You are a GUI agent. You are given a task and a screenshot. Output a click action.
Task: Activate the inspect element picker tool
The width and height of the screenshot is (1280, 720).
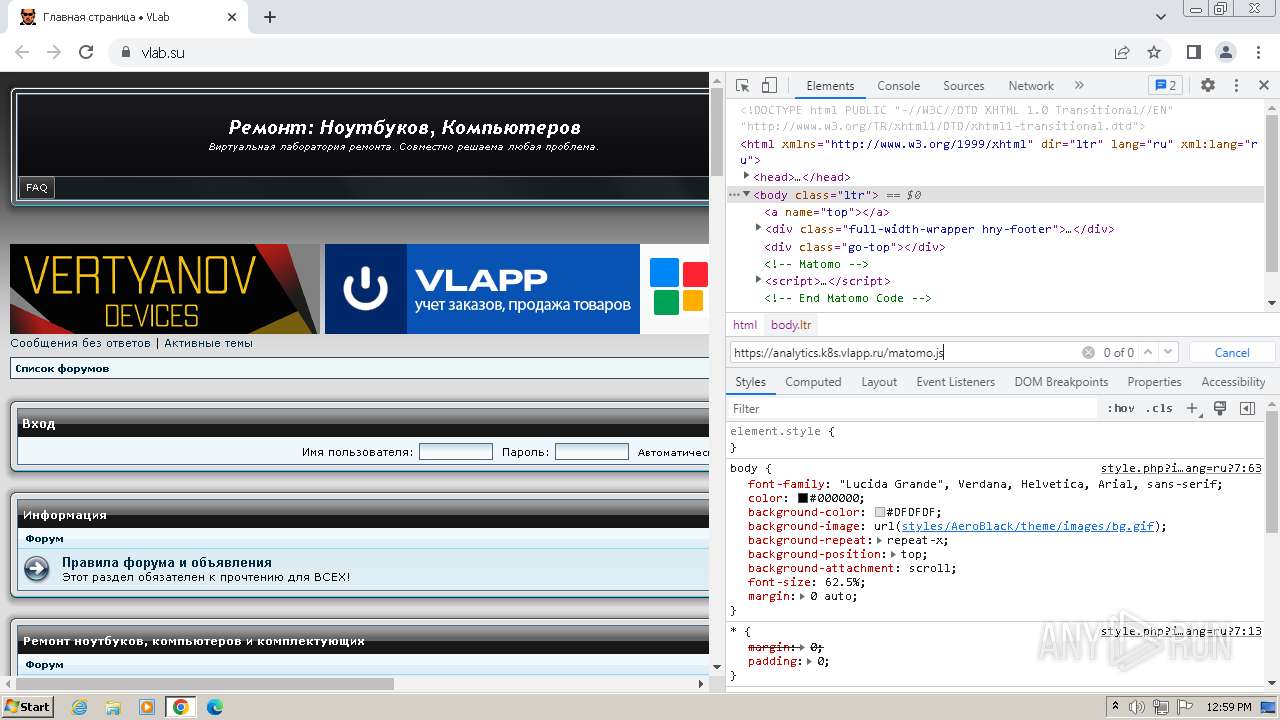point(742,86)
